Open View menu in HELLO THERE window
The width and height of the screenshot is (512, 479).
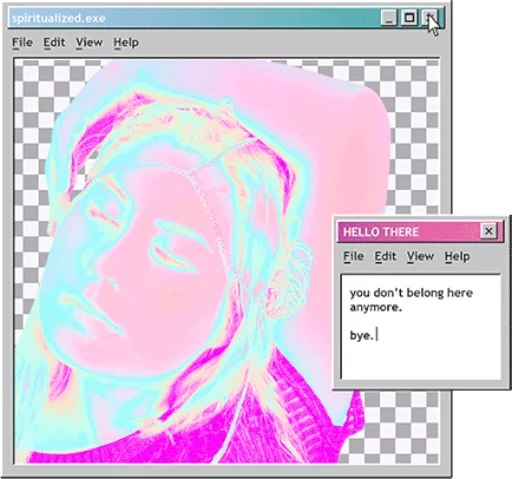(420, 256)
